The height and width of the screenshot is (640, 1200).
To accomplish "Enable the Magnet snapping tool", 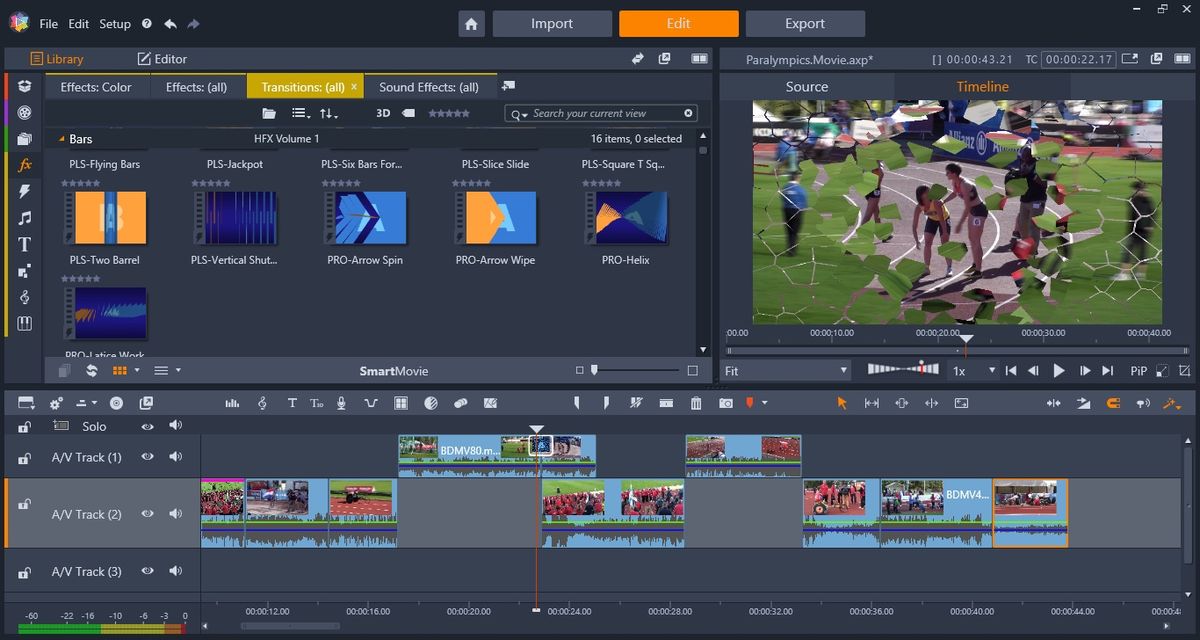I will pos(1112,403).
